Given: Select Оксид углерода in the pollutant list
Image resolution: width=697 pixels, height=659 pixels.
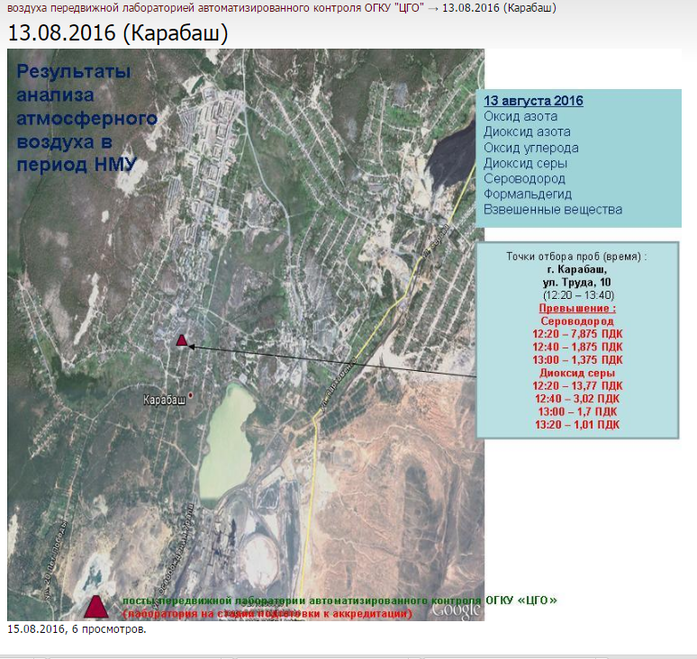Looking at the screenshot, I should [x=531, y=148].
